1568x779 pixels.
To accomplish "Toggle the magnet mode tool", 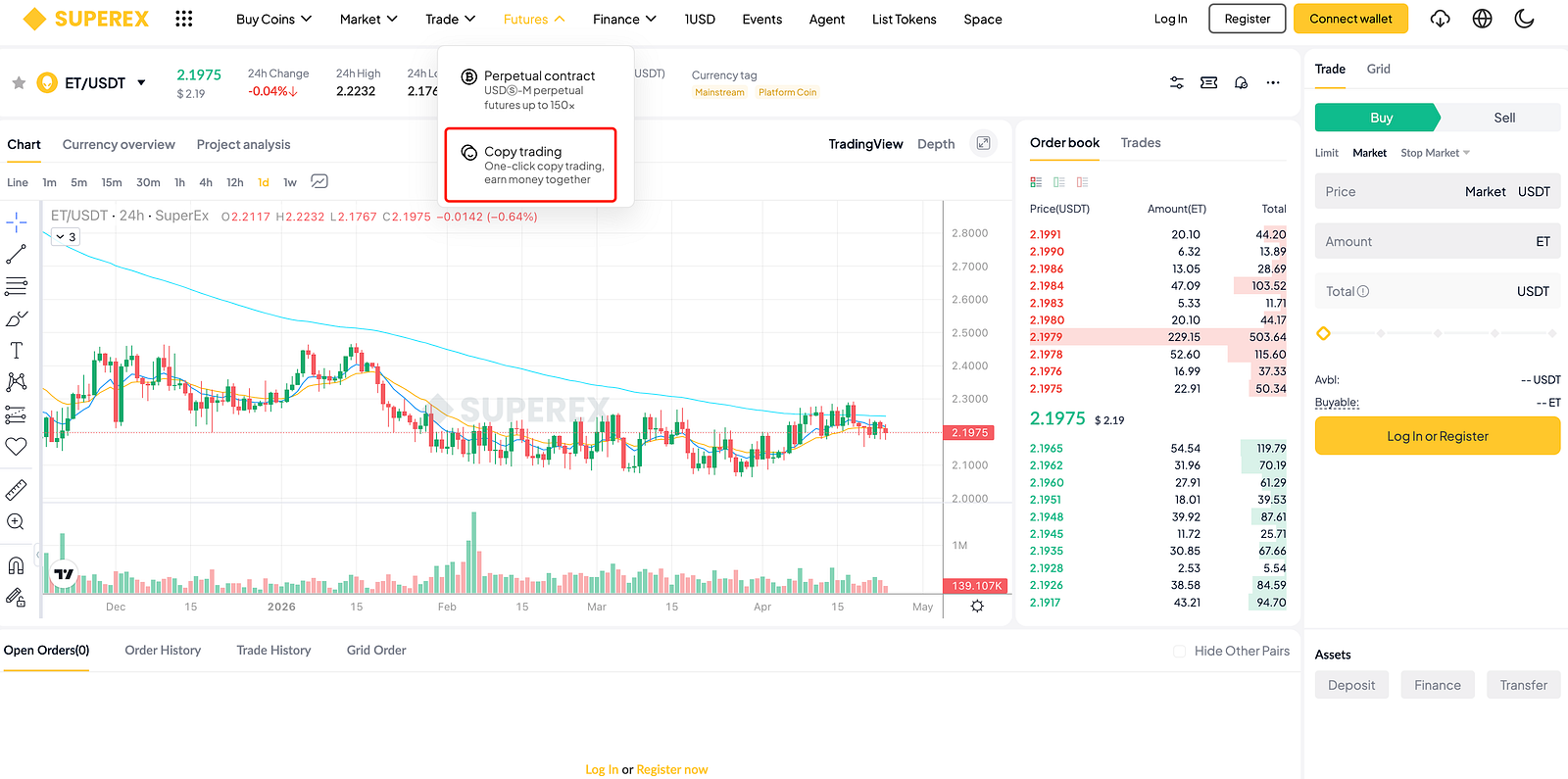I will point(17,565).
